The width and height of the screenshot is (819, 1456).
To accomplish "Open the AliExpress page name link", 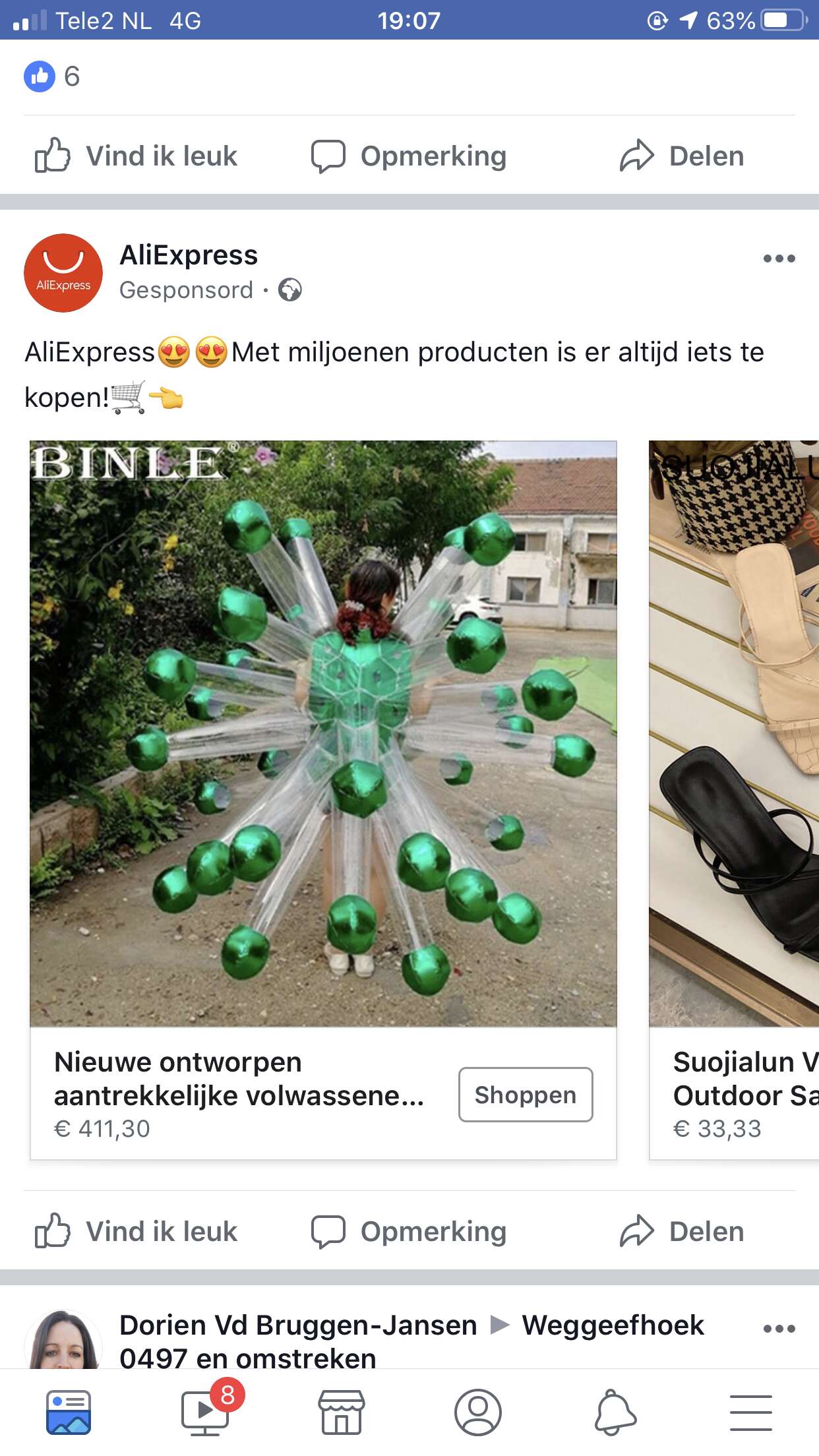I will tap(189, 255).
